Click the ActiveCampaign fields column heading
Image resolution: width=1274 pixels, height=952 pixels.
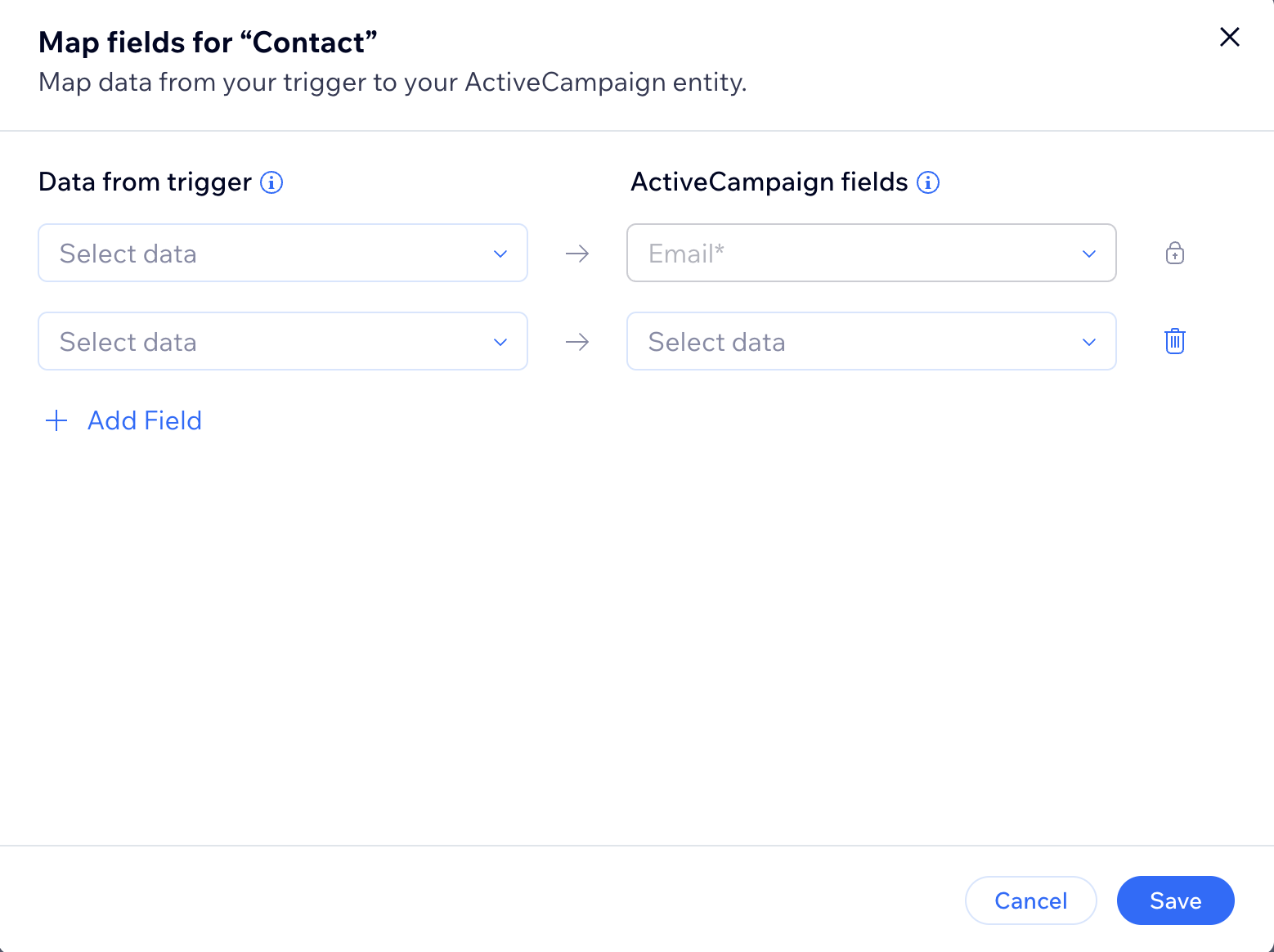pos(769,182)
